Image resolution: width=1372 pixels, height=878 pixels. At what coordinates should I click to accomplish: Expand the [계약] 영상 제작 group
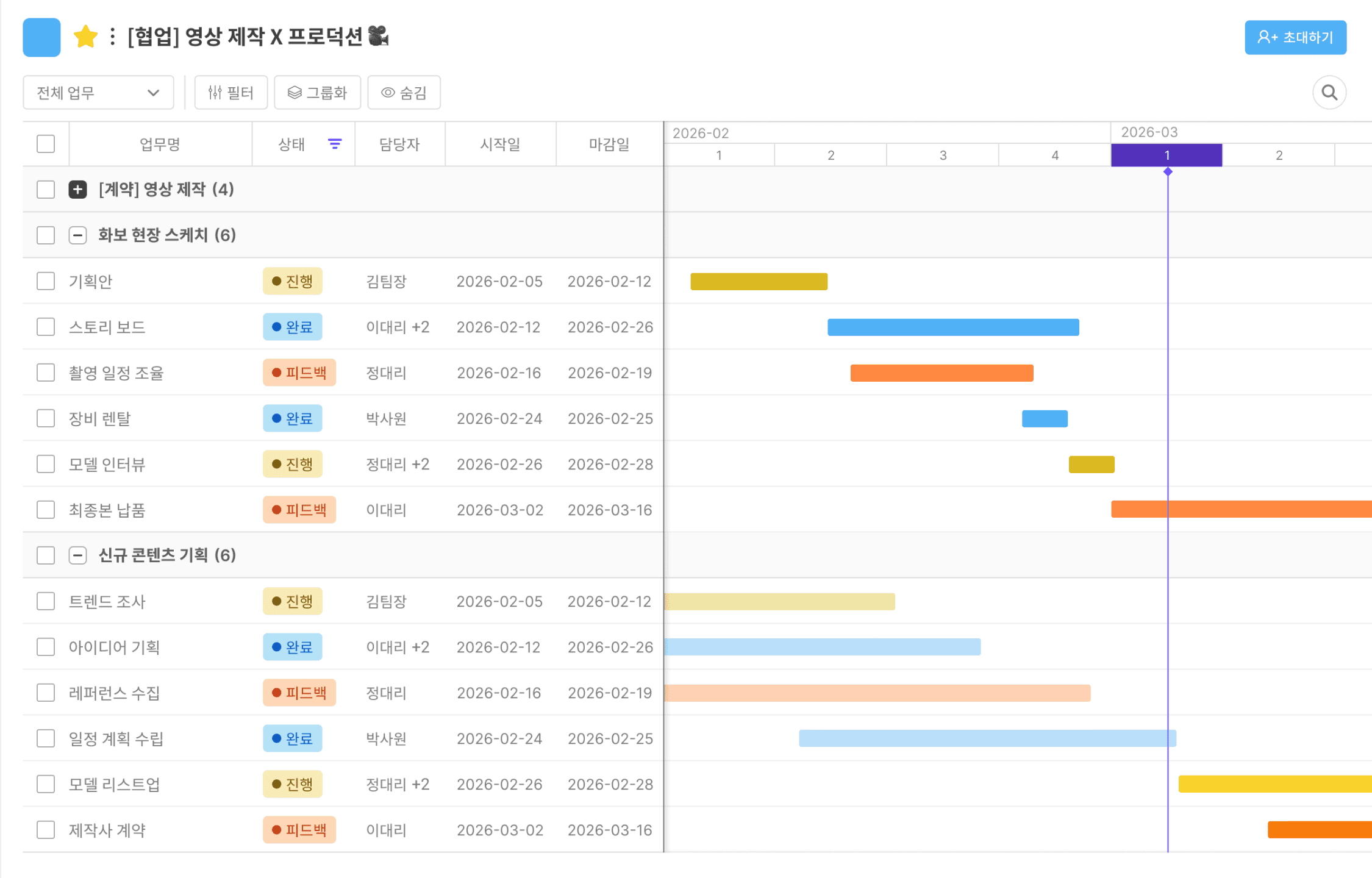[77, 190]
